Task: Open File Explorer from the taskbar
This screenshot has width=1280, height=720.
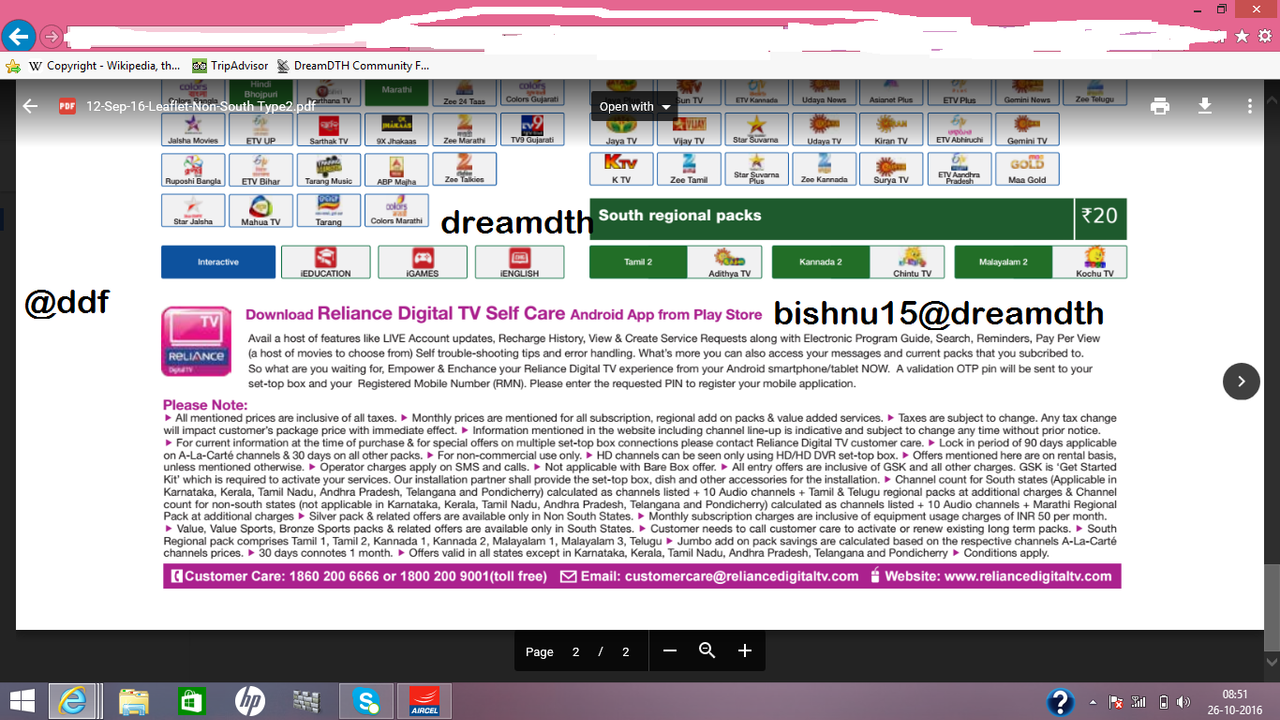Action: [133, 701]
